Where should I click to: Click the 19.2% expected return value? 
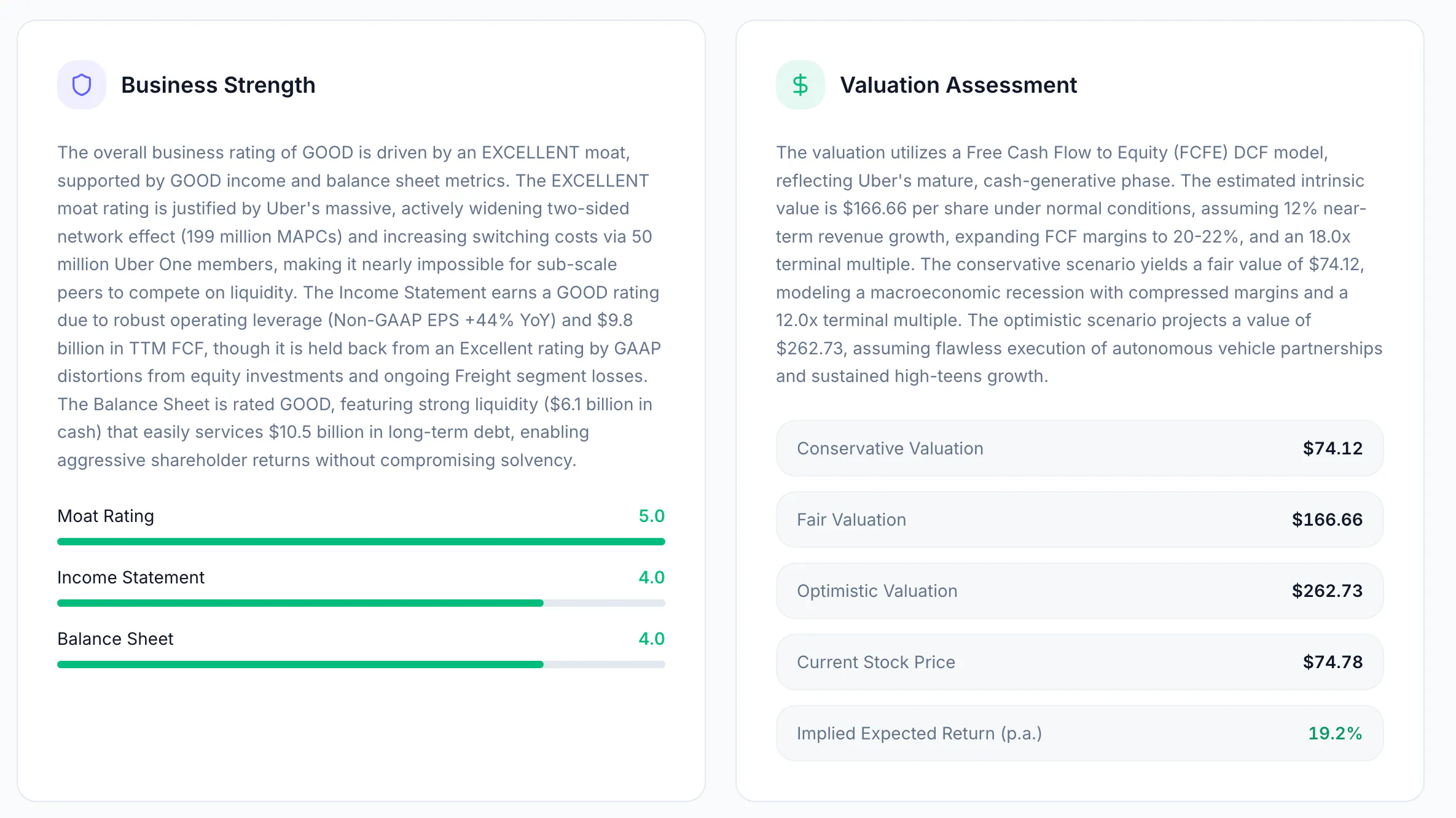(1335, 733)
